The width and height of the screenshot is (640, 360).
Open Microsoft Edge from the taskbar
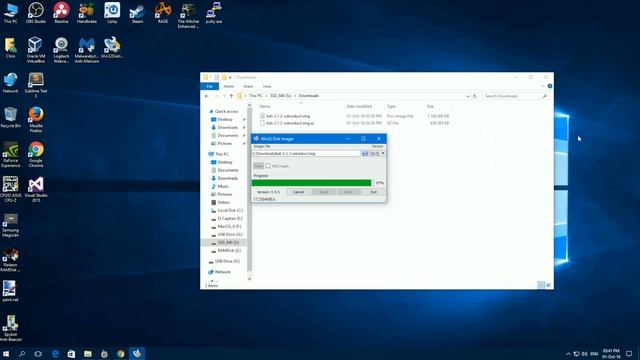[55, 353]
